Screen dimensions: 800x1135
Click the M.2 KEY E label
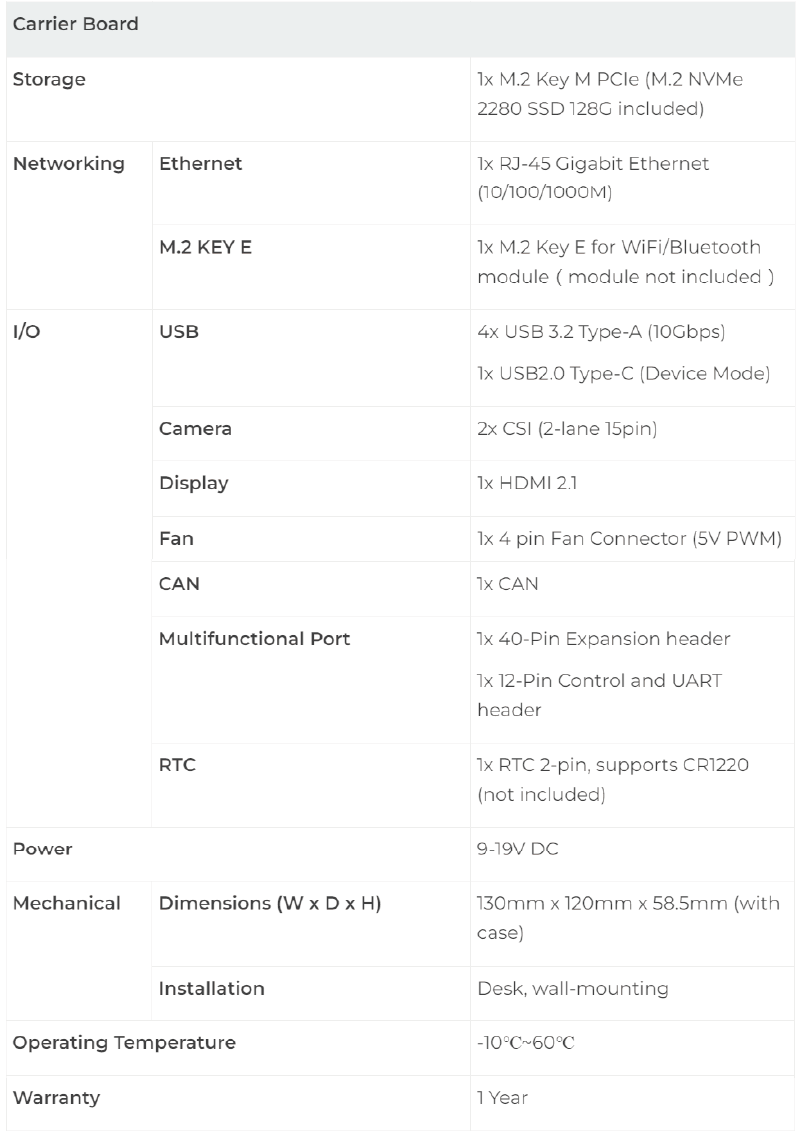click(205, 247)
